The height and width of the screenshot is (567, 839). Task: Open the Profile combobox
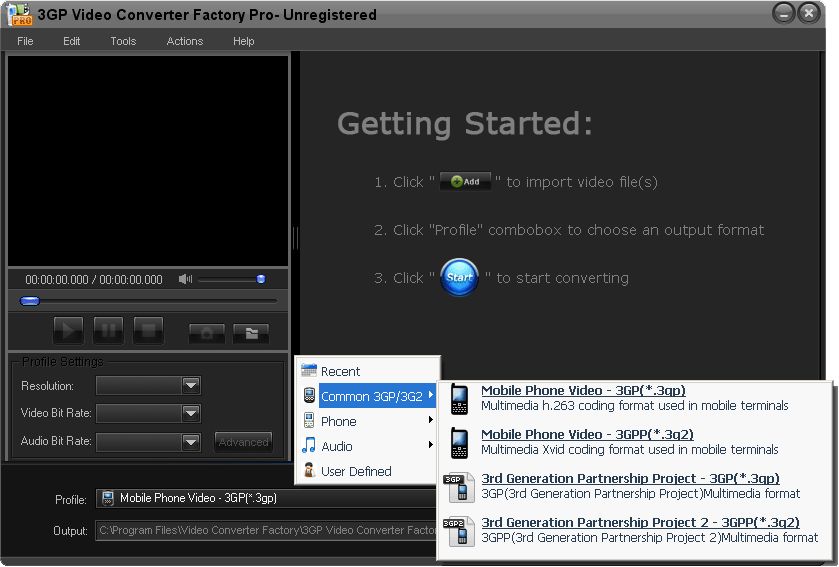pyautogui.click(x=266, y=498)
